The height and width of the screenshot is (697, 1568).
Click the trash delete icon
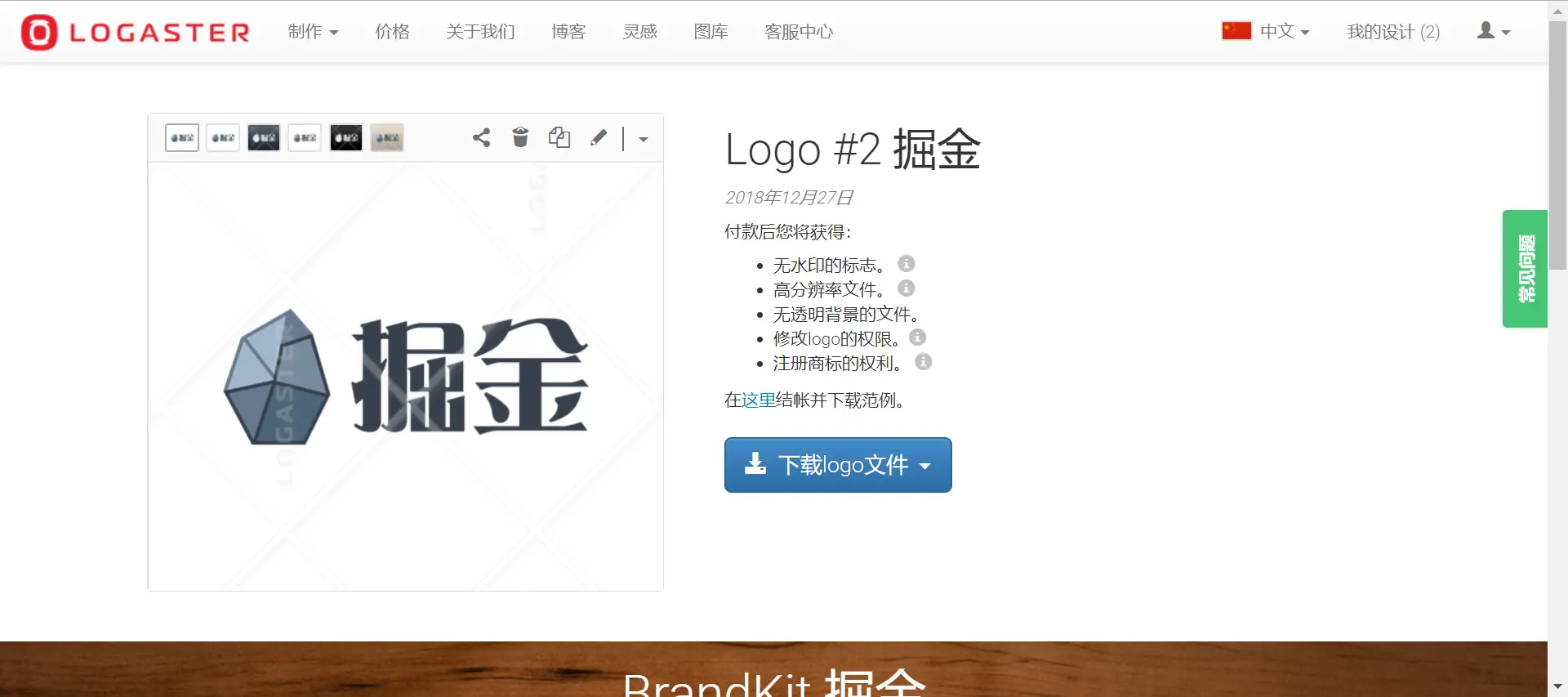point(520,137)
